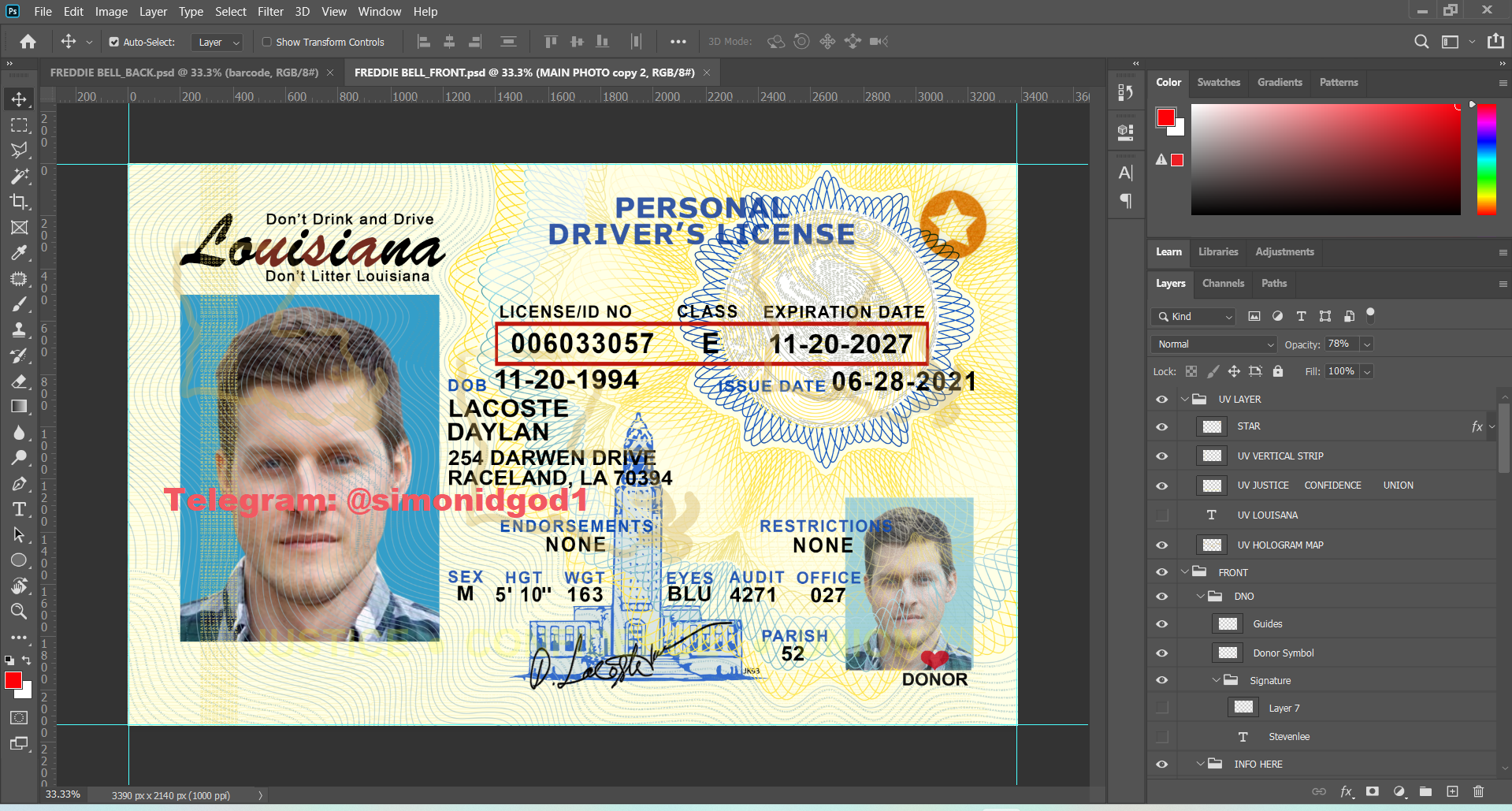Collapse the UV LAYER group
This screenshot has width=1512, height=811.
(1184, 400)
